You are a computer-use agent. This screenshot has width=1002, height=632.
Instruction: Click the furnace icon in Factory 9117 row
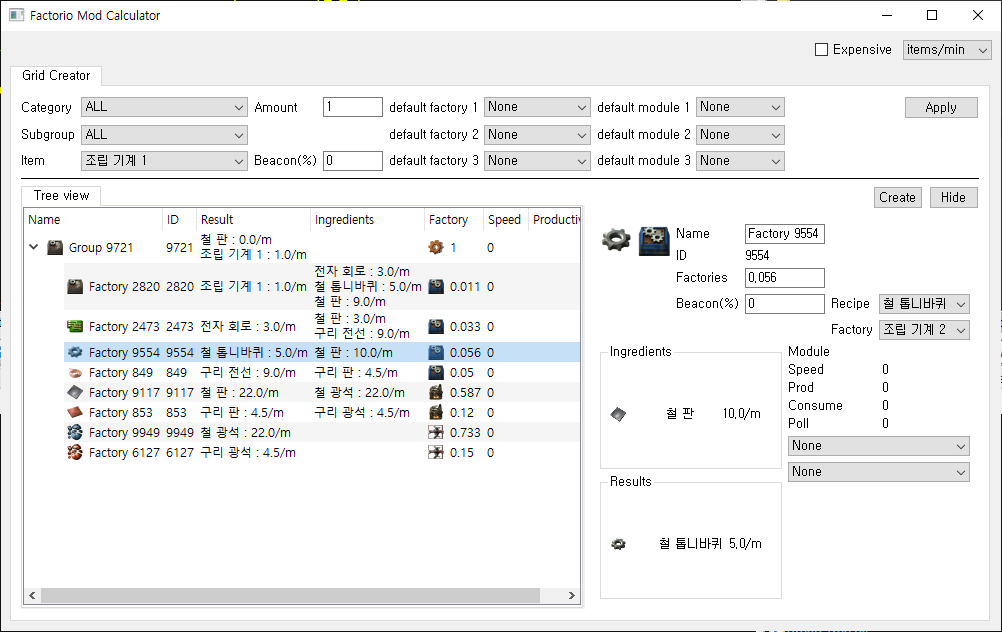coord(436,392)
